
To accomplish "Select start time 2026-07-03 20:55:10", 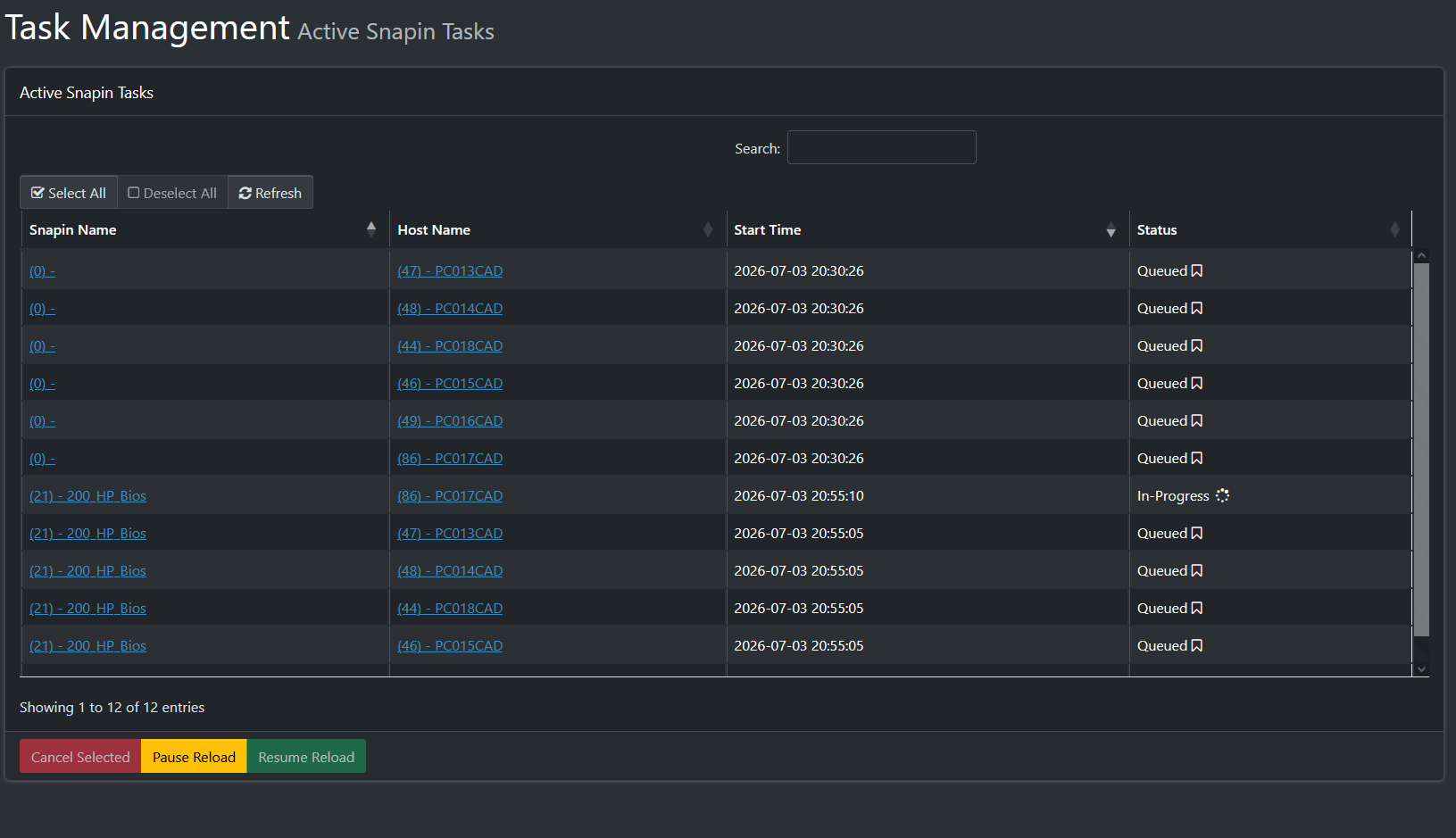I will click(x=799, y=495).
